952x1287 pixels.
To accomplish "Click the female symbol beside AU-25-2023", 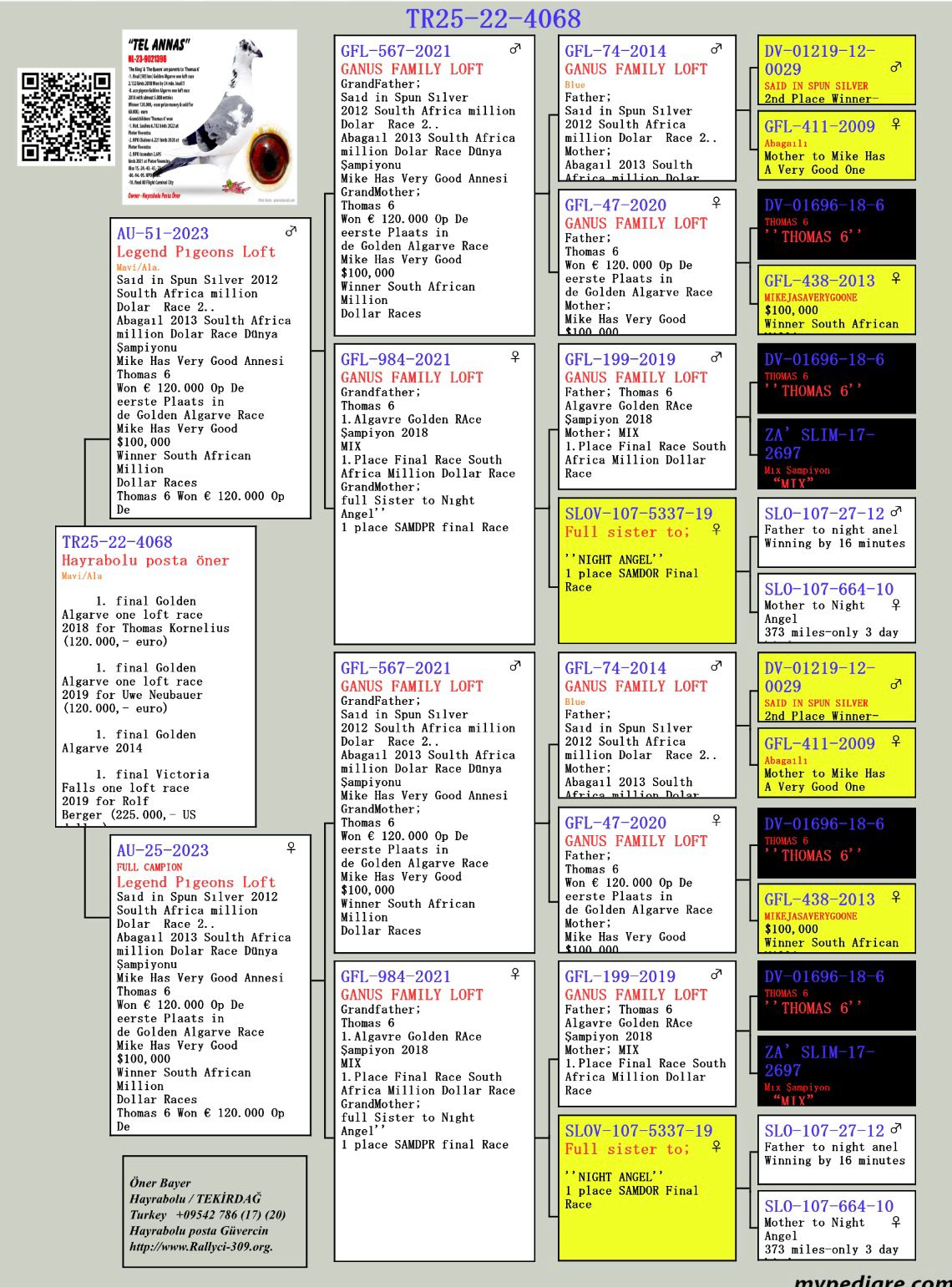I will tap(291, 848).
